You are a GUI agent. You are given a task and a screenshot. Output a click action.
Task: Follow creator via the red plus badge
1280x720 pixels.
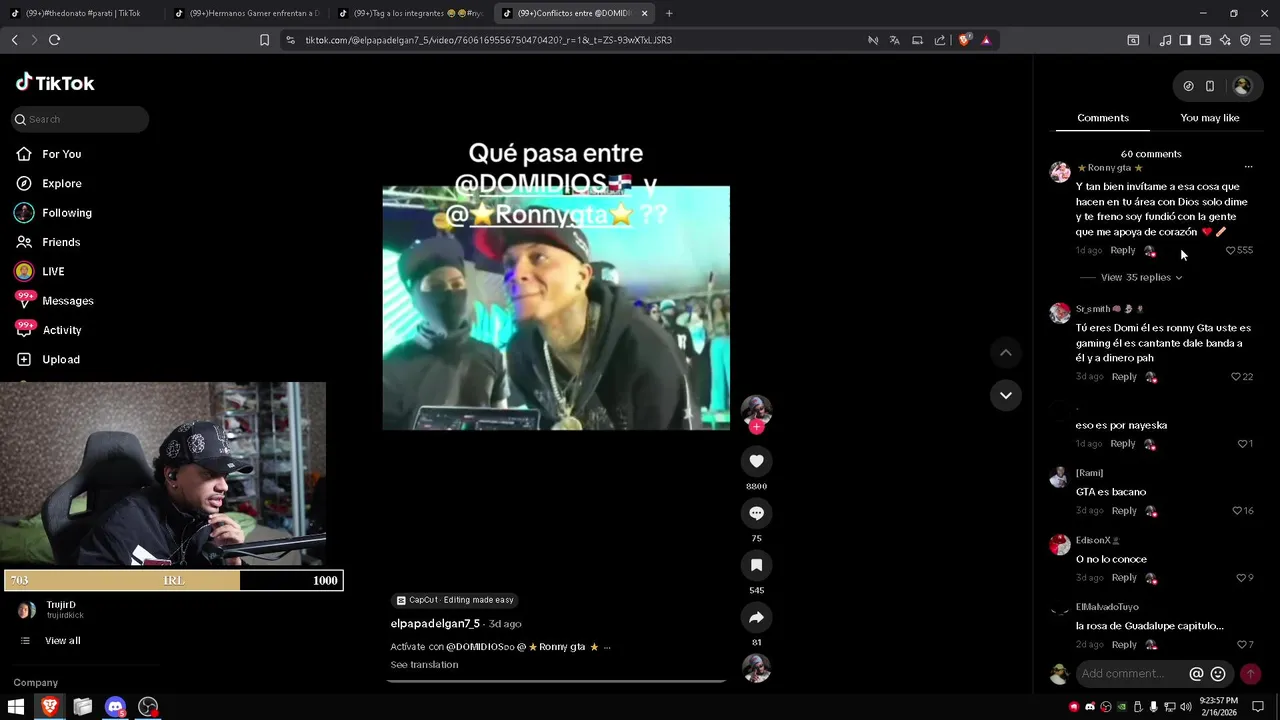pos(756,427)
